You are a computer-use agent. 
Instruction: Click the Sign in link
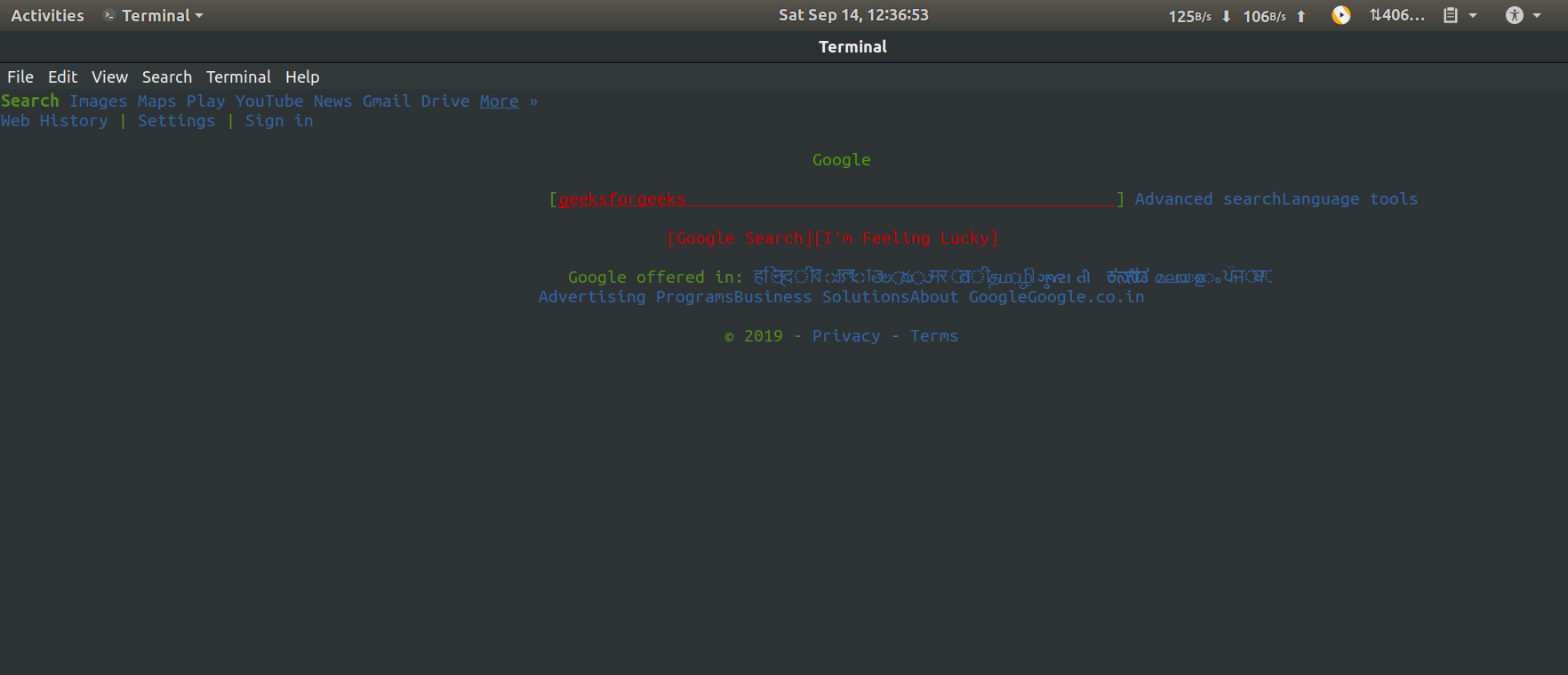click(279, 121)
